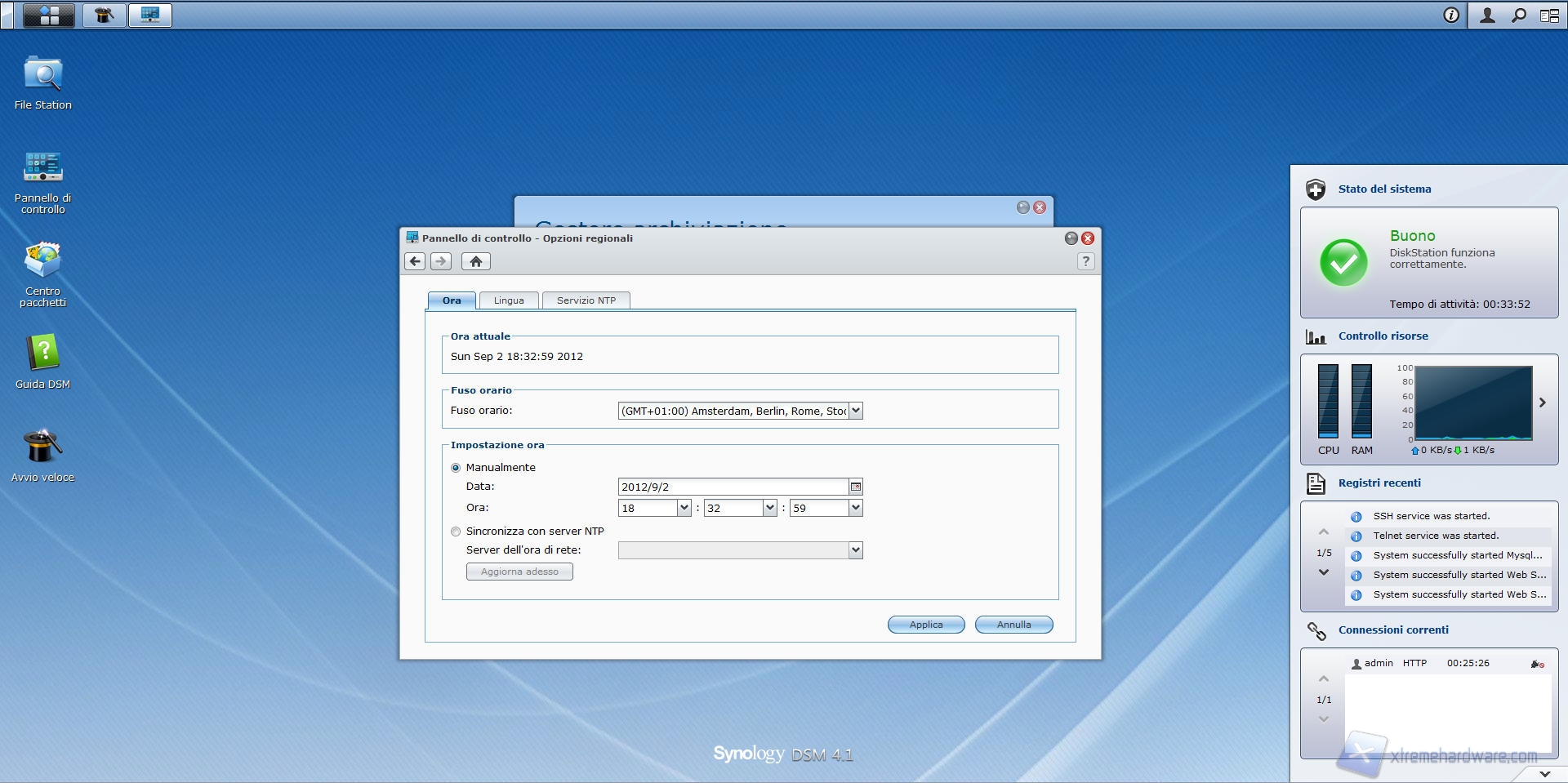
Task: Select the Manualmente radio button
Action: 456,468
